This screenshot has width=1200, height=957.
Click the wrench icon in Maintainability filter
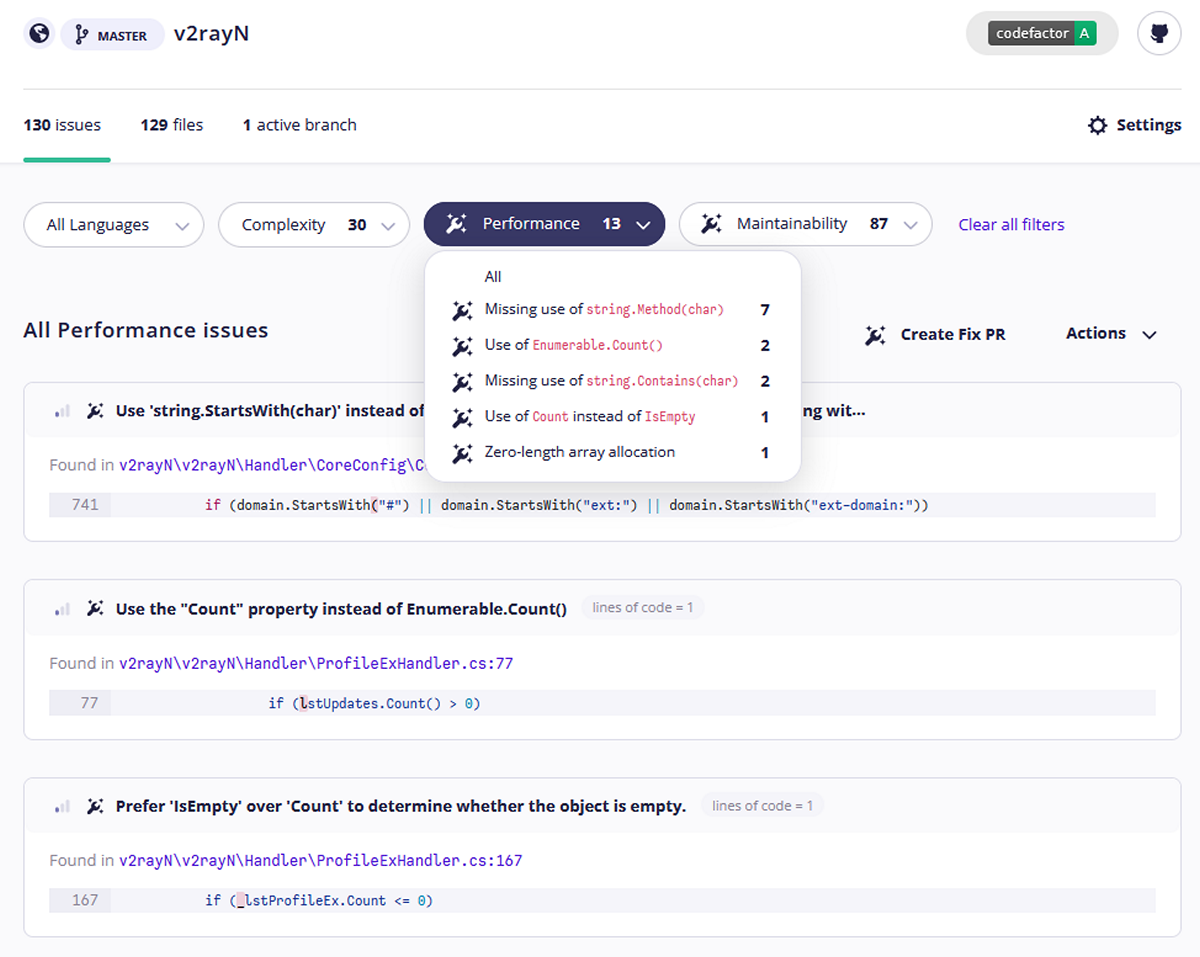pyautogui.click(x=712, y=224)
